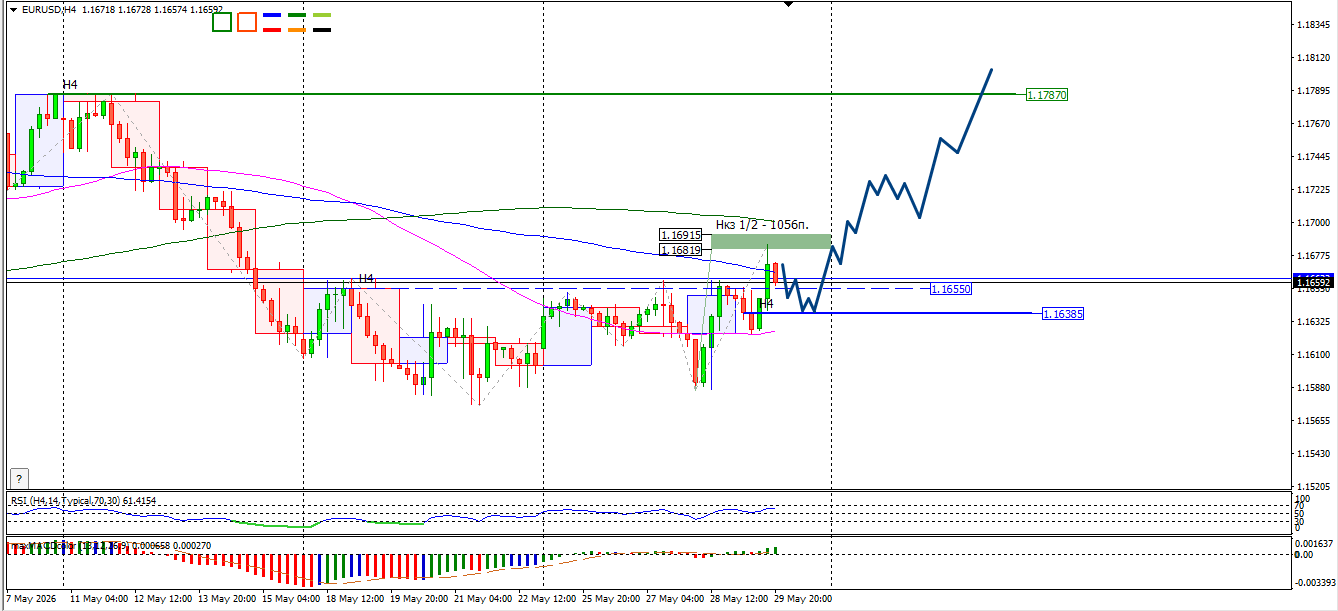Select the orange square outline icon
1338x611 pixels.
[x=246, y=22]
